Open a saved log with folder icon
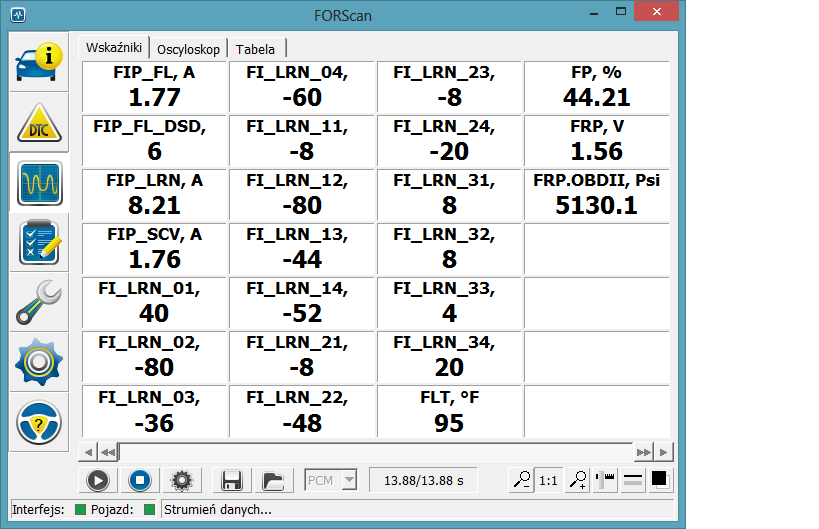This screenshot has width=819, height=529. 272,480
